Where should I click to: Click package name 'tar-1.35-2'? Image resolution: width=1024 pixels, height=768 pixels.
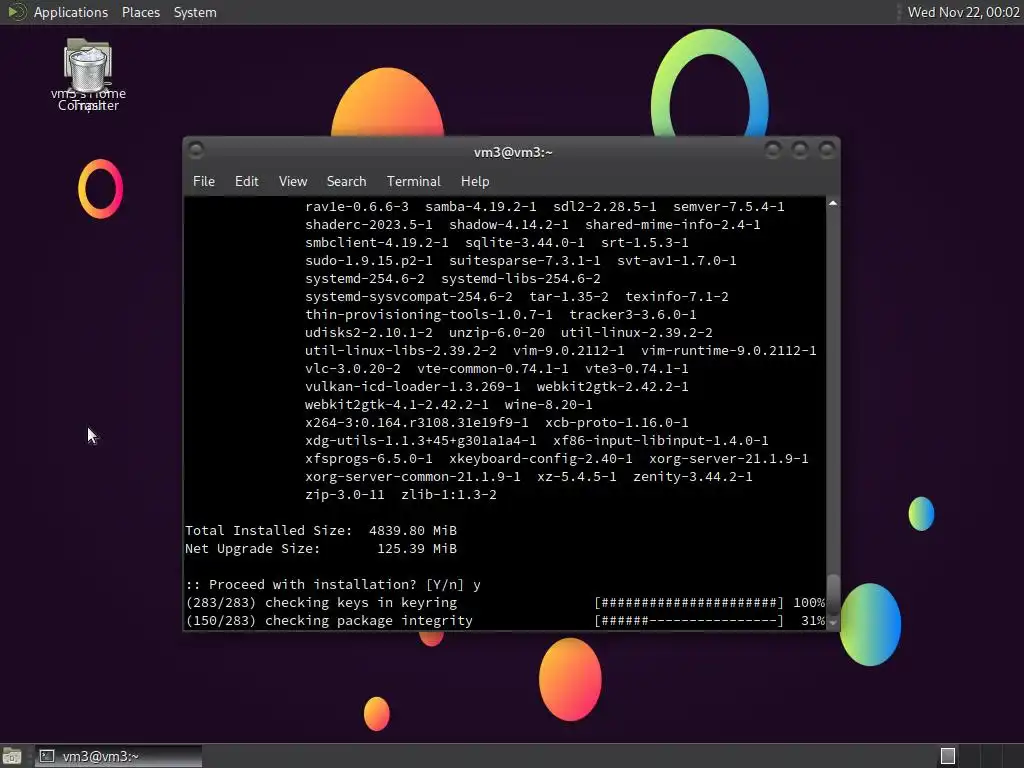coord(569,296)
